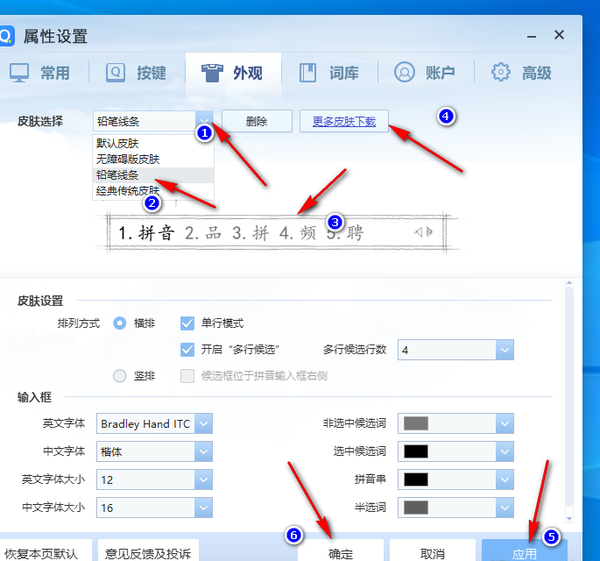Open the 常用 tab with monitor icon
The height and width of the screenshot is (561, 600).
click(40, 73)
